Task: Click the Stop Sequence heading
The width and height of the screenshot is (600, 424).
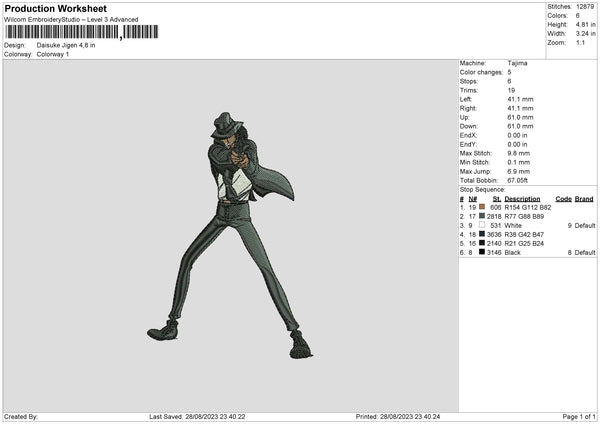Action: click(x=483, y=190)
